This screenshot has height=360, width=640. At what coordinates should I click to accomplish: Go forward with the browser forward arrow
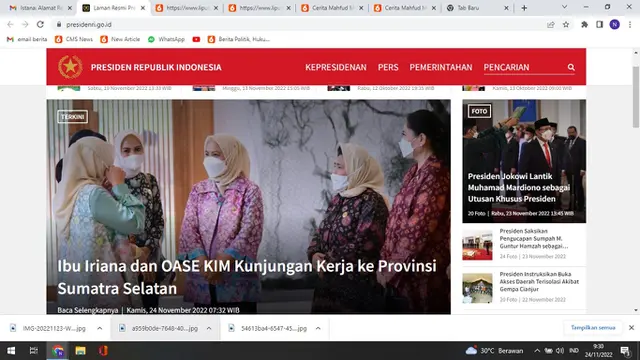pos(25,24)
